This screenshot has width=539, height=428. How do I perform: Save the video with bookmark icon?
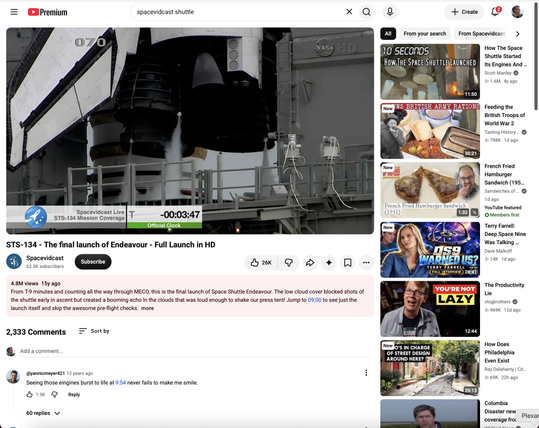pos(348,263)
